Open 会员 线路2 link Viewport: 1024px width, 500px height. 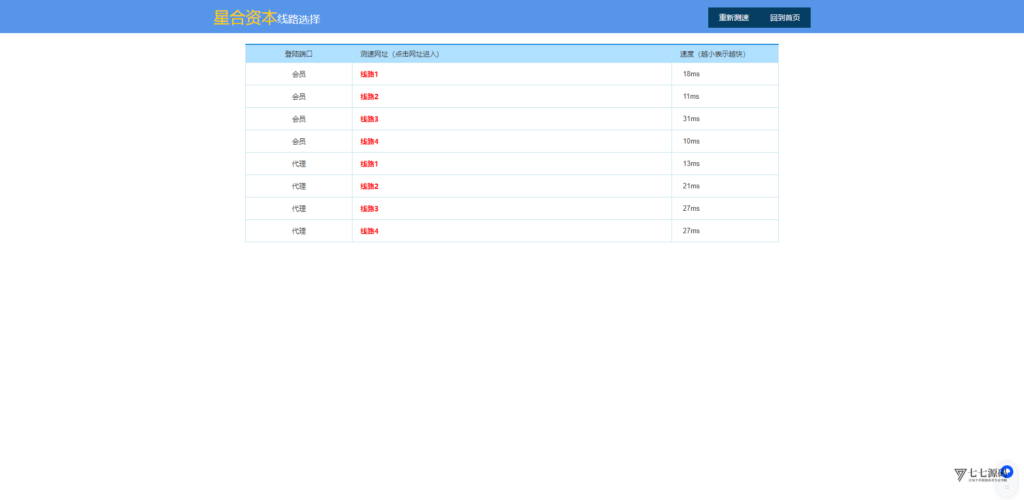click(369, 97)
